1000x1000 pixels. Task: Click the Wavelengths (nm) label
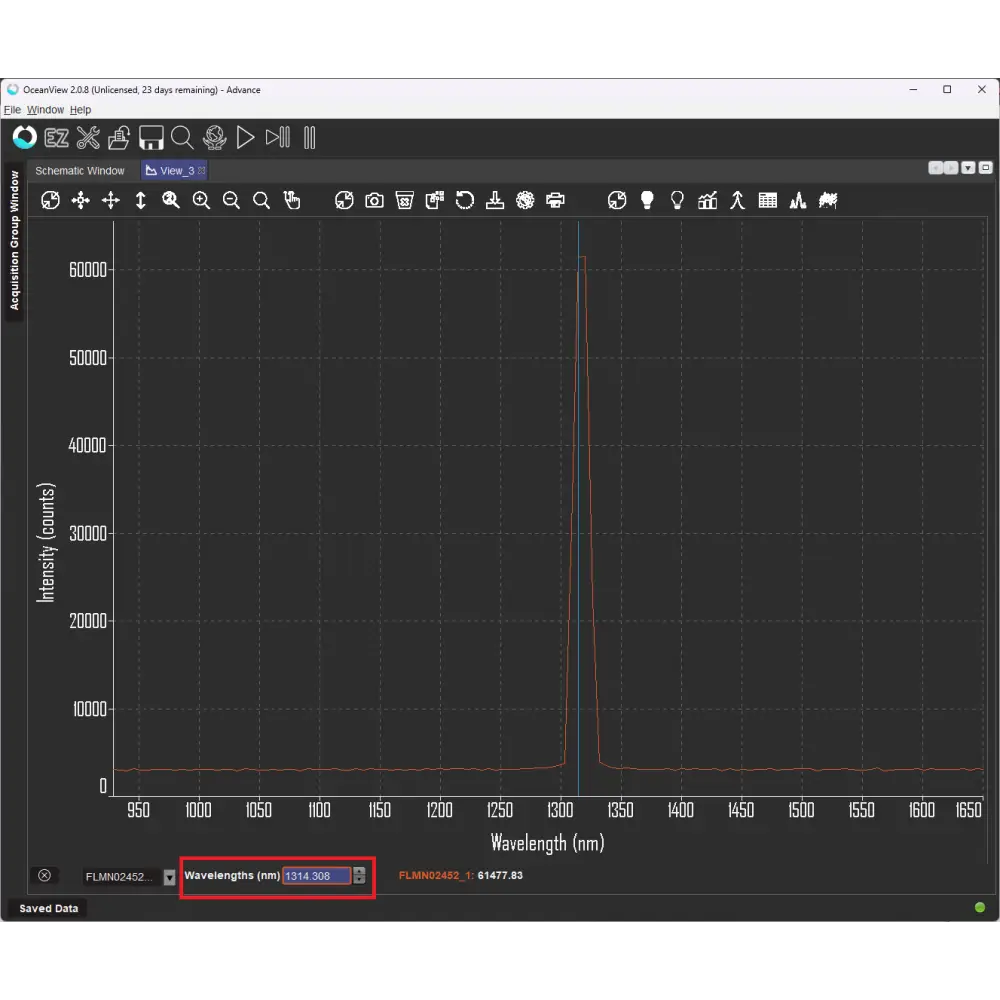232,876
